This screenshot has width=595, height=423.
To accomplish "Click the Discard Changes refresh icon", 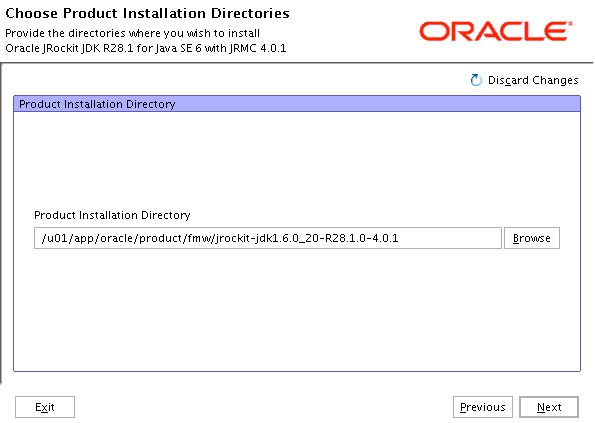I will [x=476, y=80].
